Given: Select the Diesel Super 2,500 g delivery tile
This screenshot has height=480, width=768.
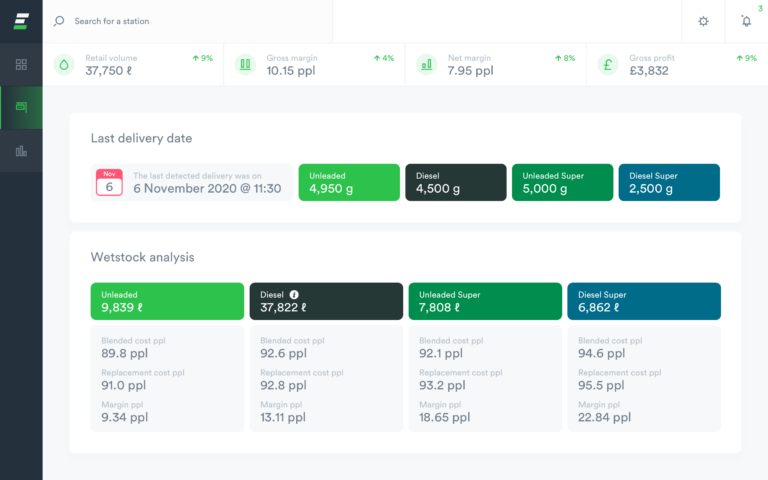Looking at the screenshot, I should point(669,182).
